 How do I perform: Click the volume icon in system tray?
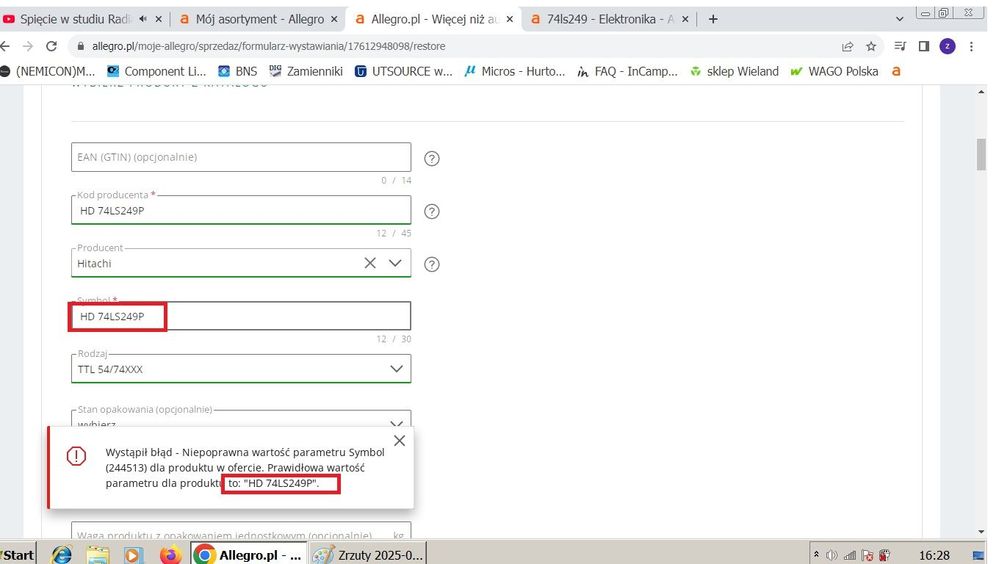click(x=831, y=555)
